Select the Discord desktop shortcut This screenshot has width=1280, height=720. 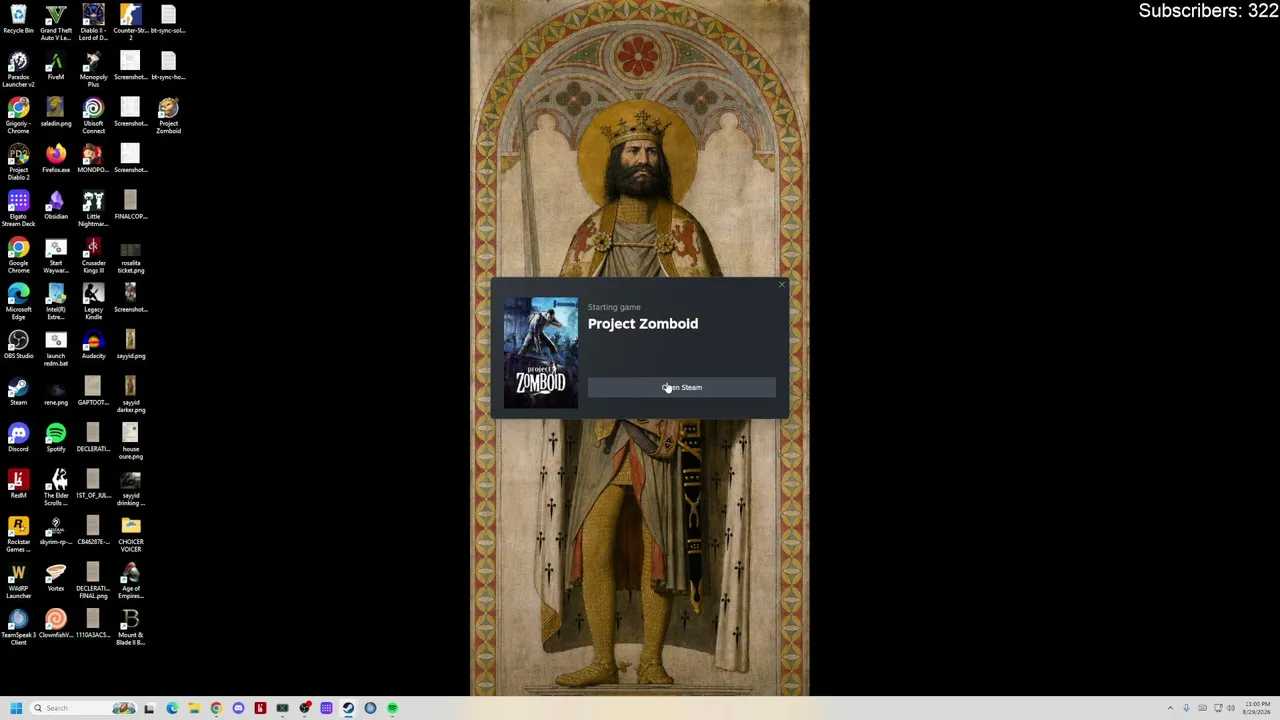tap(18, 438)
